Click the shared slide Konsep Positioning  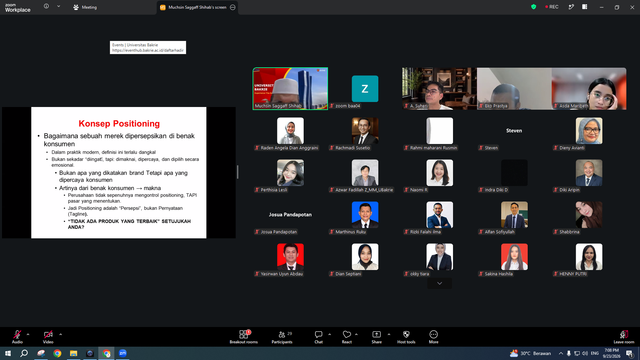pos(119,173)
